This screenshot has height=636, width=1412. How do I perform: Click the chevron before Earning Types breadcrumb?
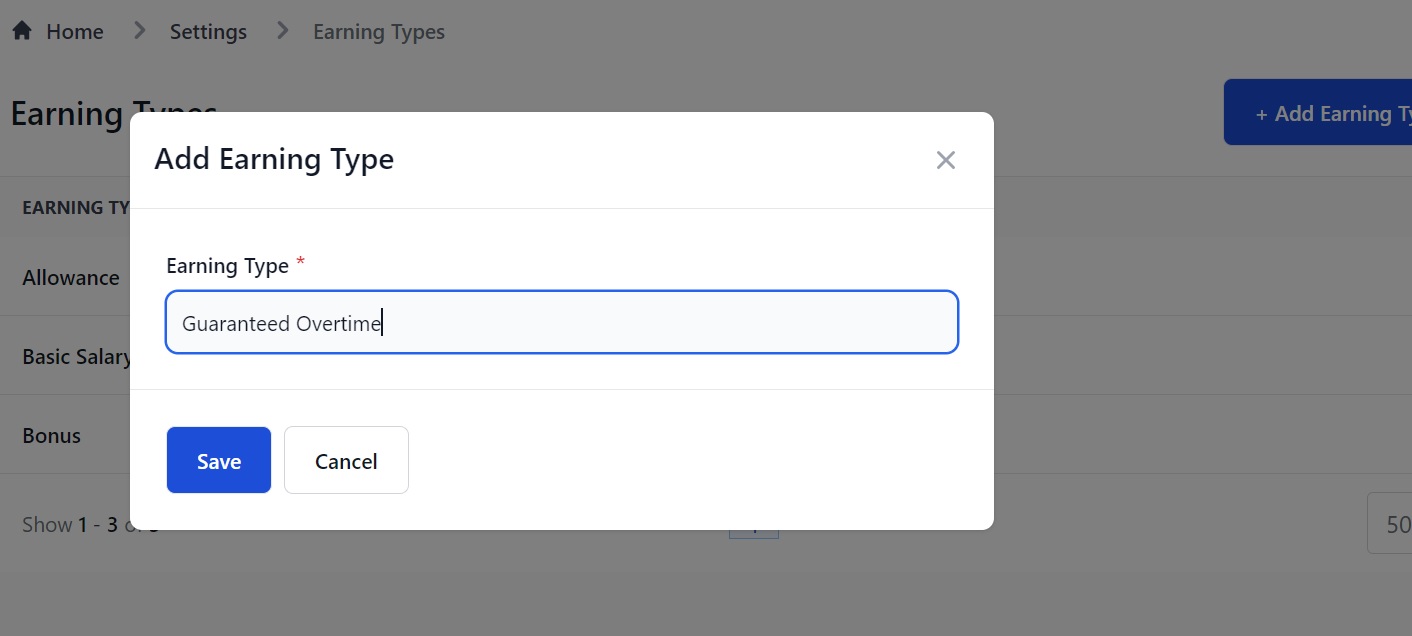[283, 31]
